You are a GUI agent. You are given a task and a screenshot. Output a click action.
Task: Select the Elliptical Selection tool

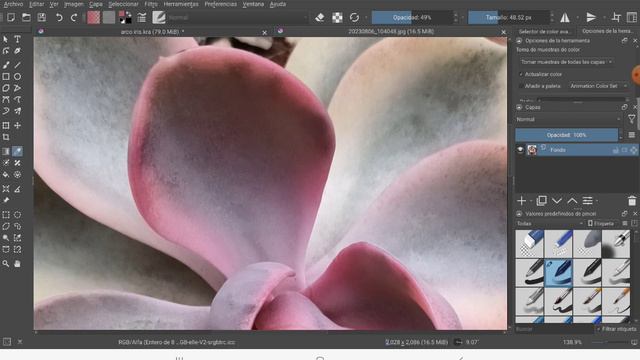(x=18, y=215)
